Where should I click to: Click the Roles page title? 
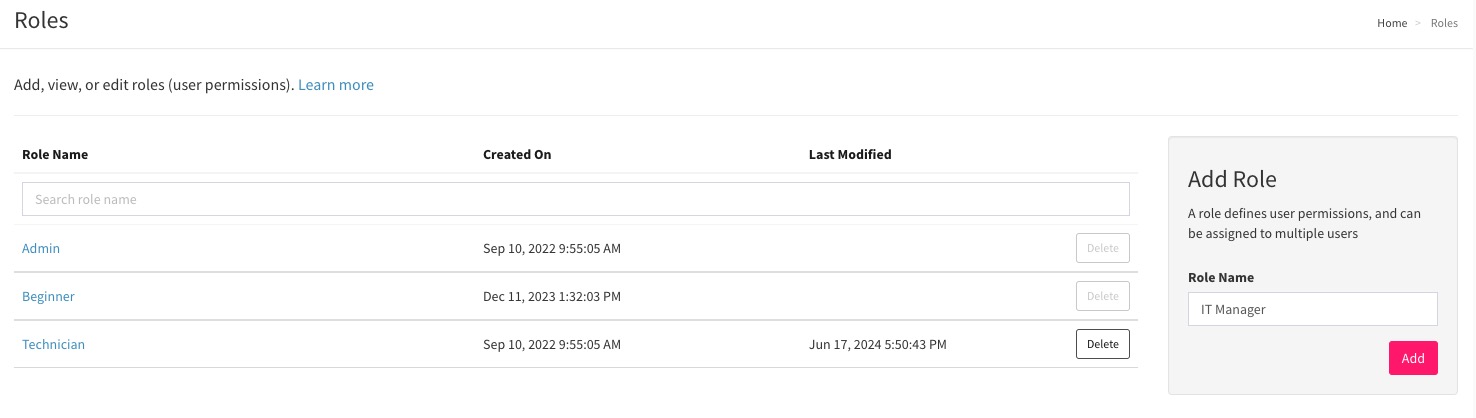[41, 20]
